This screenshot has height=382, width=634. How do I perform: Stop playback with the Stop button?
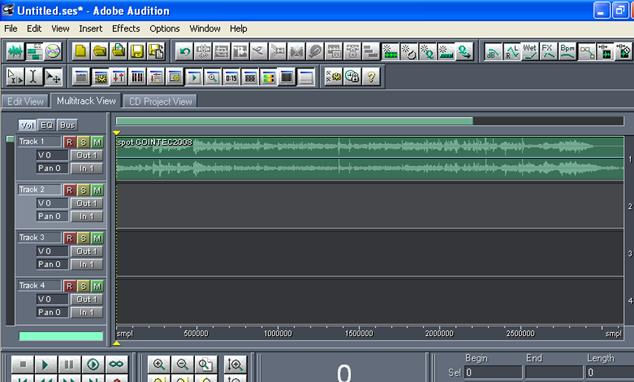(x=22, y=365)
